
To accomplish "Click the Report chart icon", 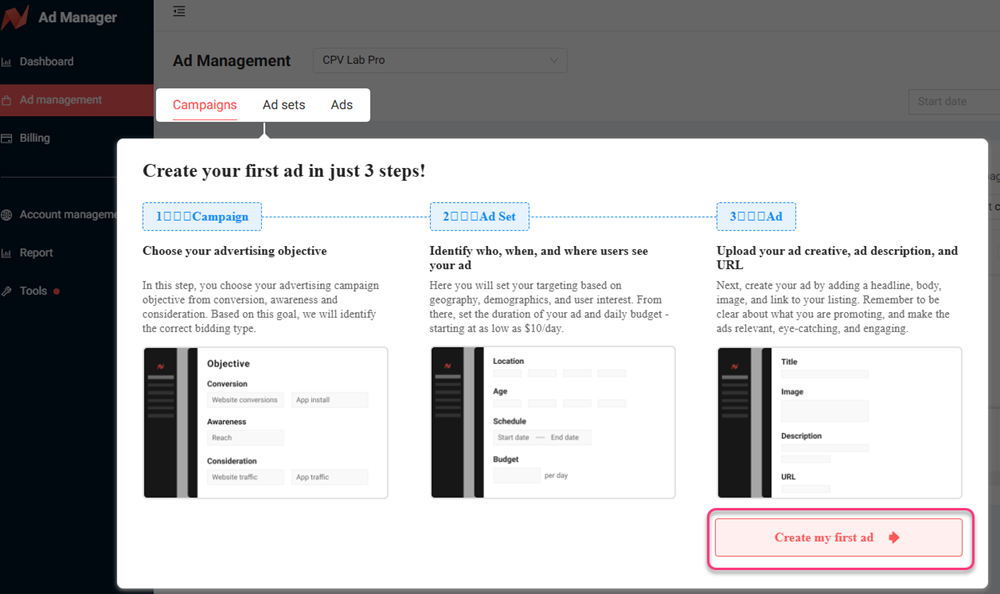I will pos(7,253).
